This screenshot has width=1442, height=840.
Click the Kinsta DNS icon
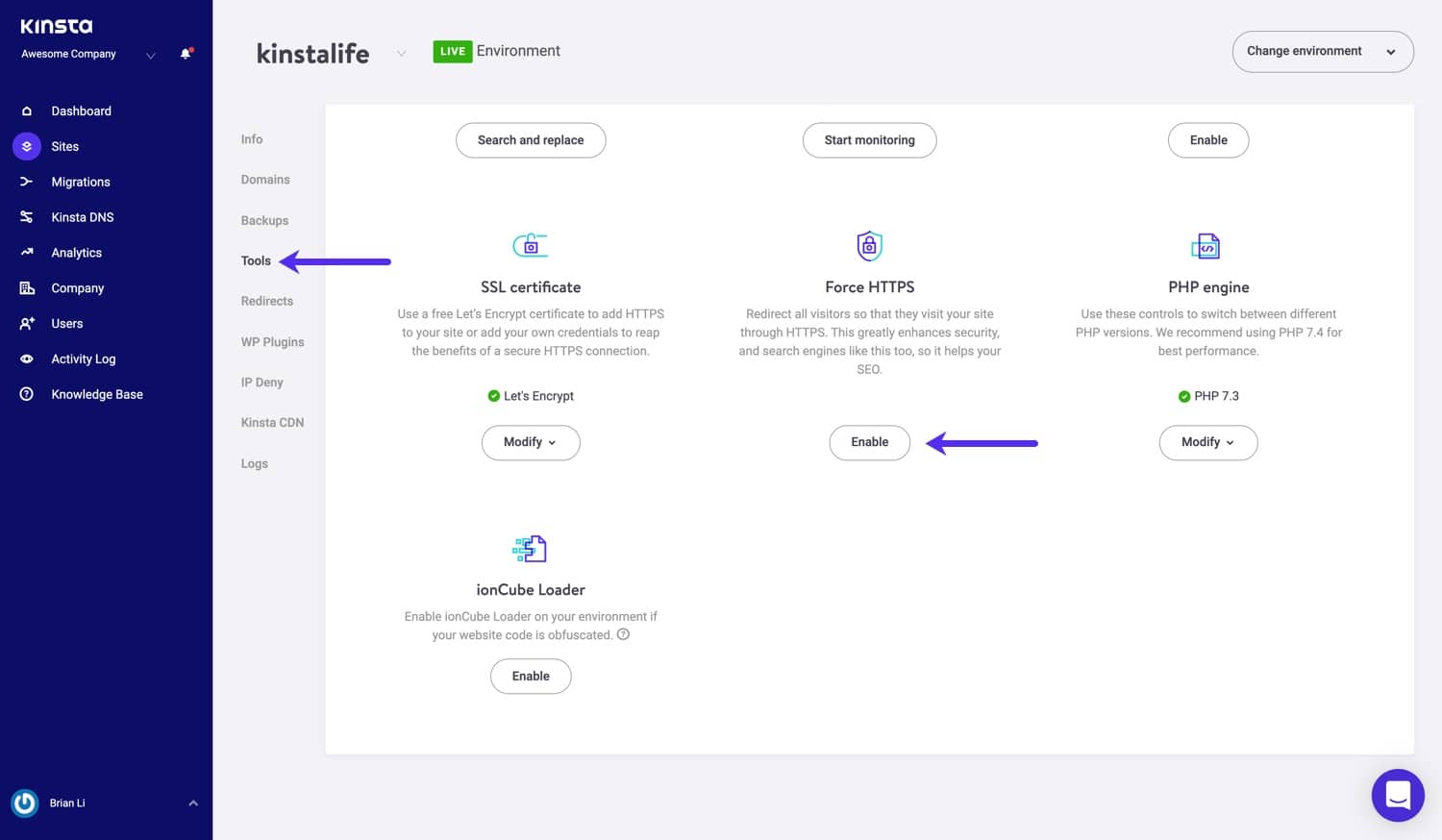click(27, 217)
